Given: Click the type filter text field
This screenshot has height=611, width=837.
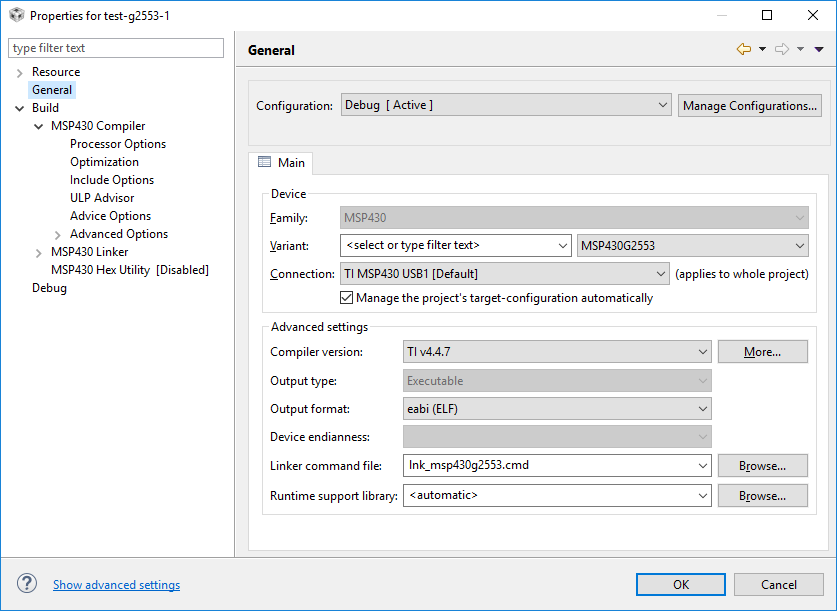Looking at the screenshot, I should 115,47.
